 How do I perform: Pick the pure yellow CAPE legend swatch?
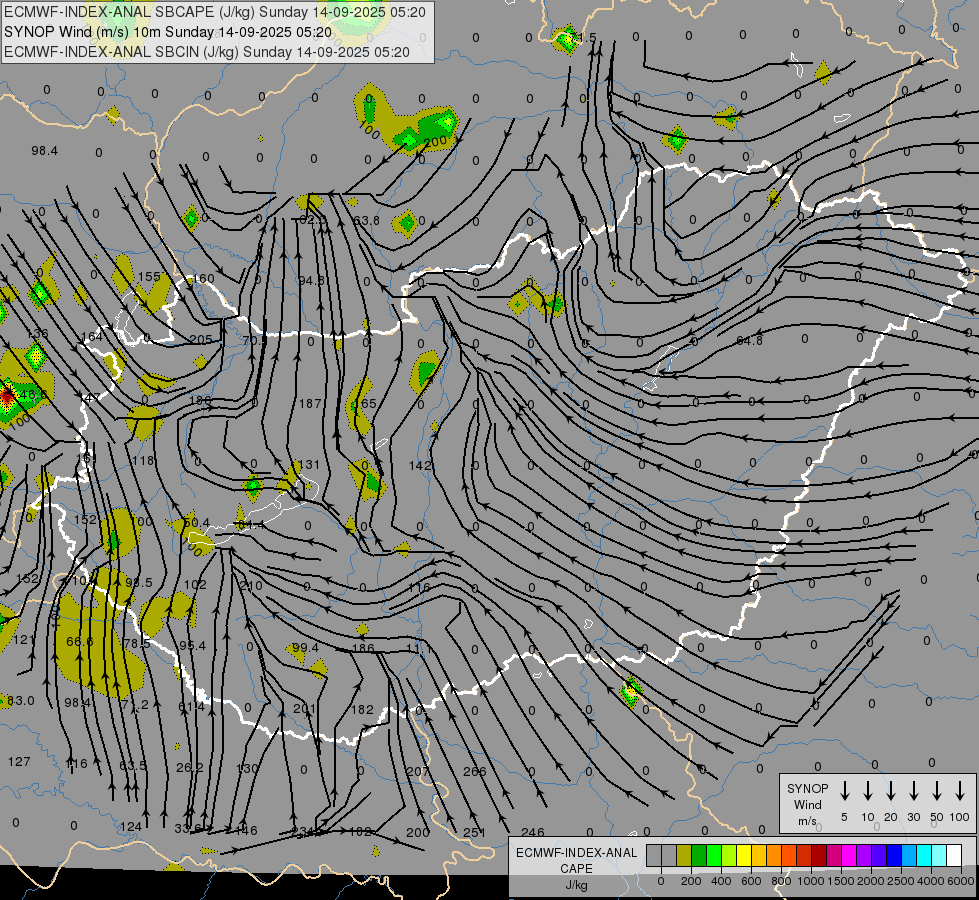pyautogui.click(x=744, y=856)
